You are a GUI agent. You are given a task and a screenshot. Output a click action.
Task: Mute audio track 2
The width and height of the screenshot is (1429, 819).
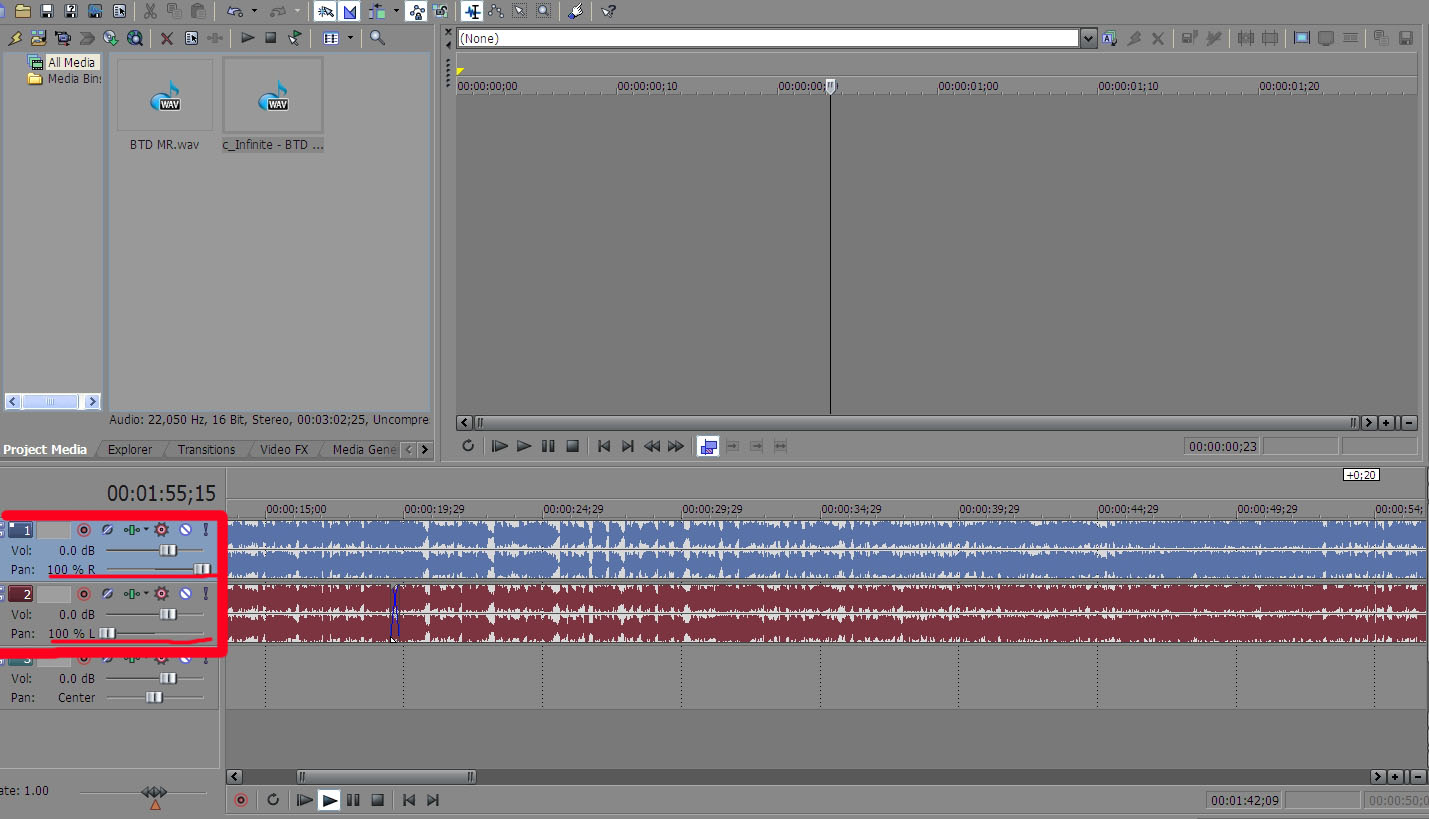tap(185, 594)
